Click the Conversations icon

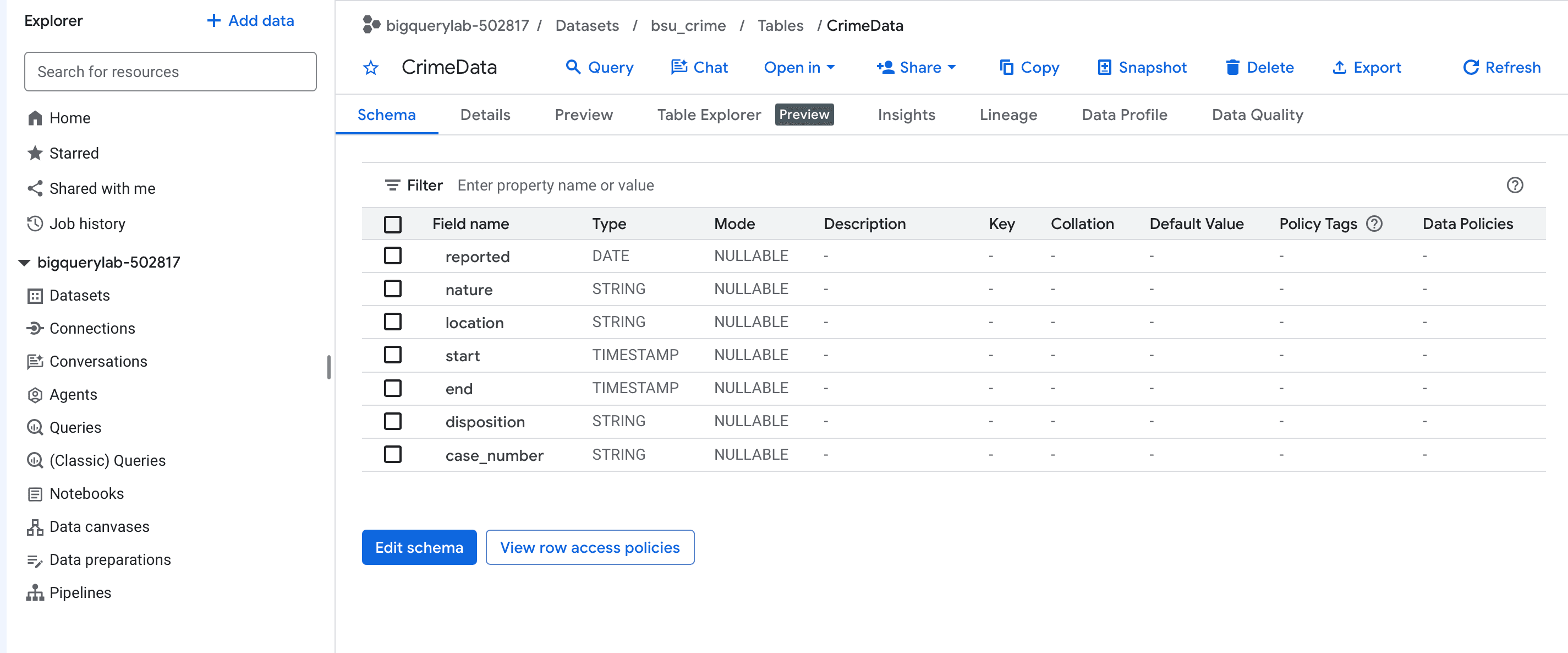point(35,361)
